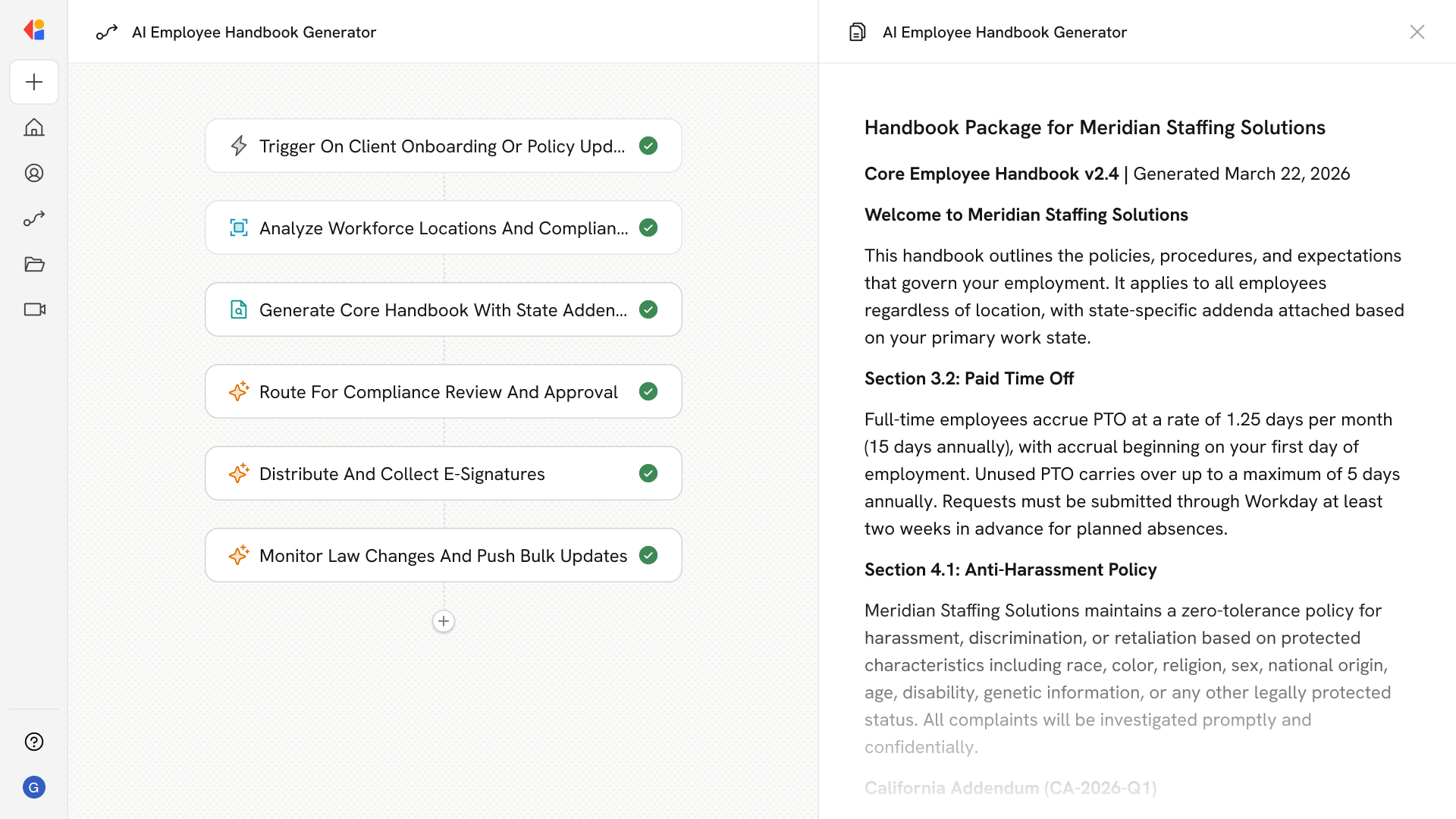
Task: Click the document icon in the panel header
Action: click(857, 32)
